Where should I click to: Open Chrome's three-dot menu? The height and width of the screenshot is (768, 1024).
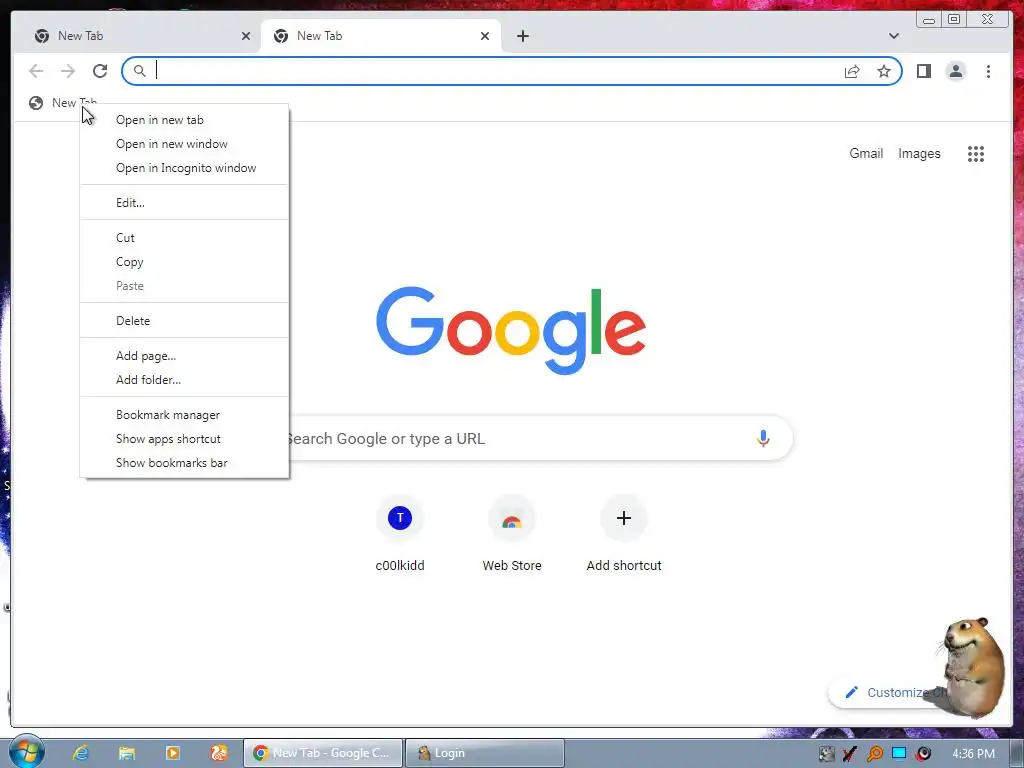(988, 71)
